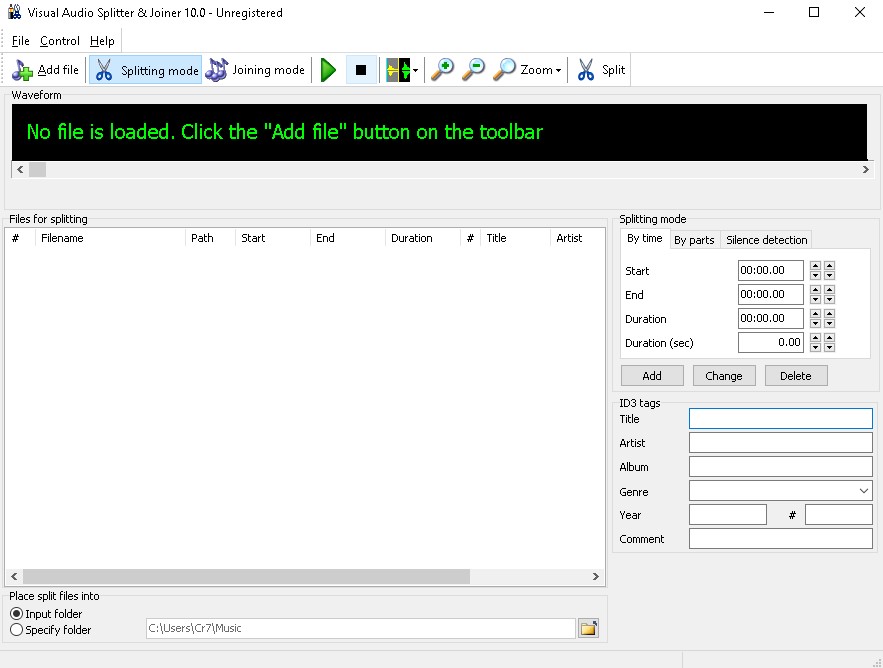Stop playback with the black square button
The height and width of the screenshot is (668, 883).
pos(361,70)
